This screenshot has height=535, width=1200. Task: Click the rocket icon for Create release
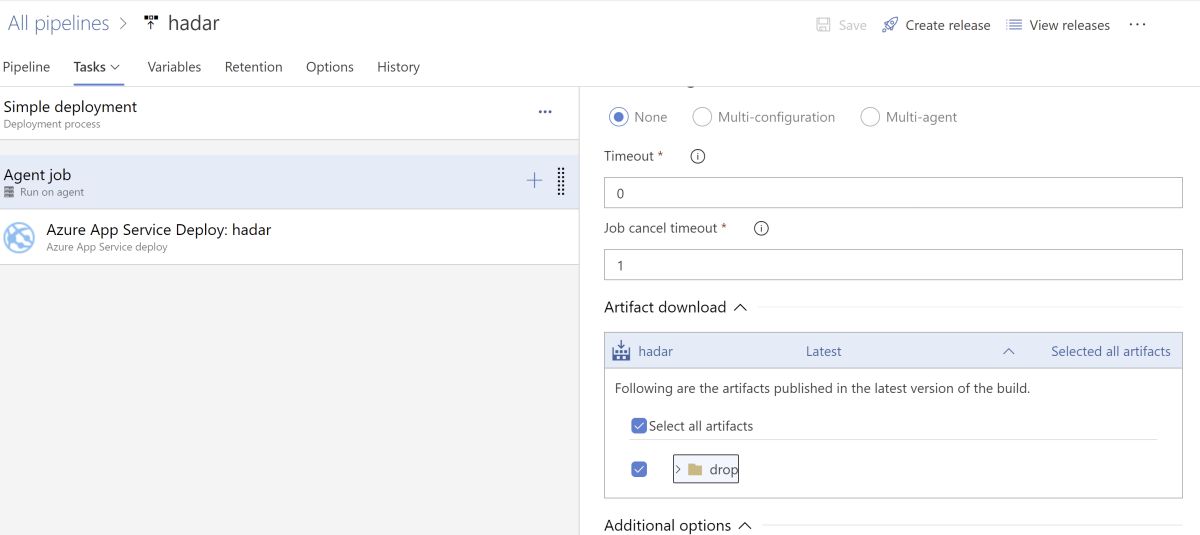tap(890, 25)
